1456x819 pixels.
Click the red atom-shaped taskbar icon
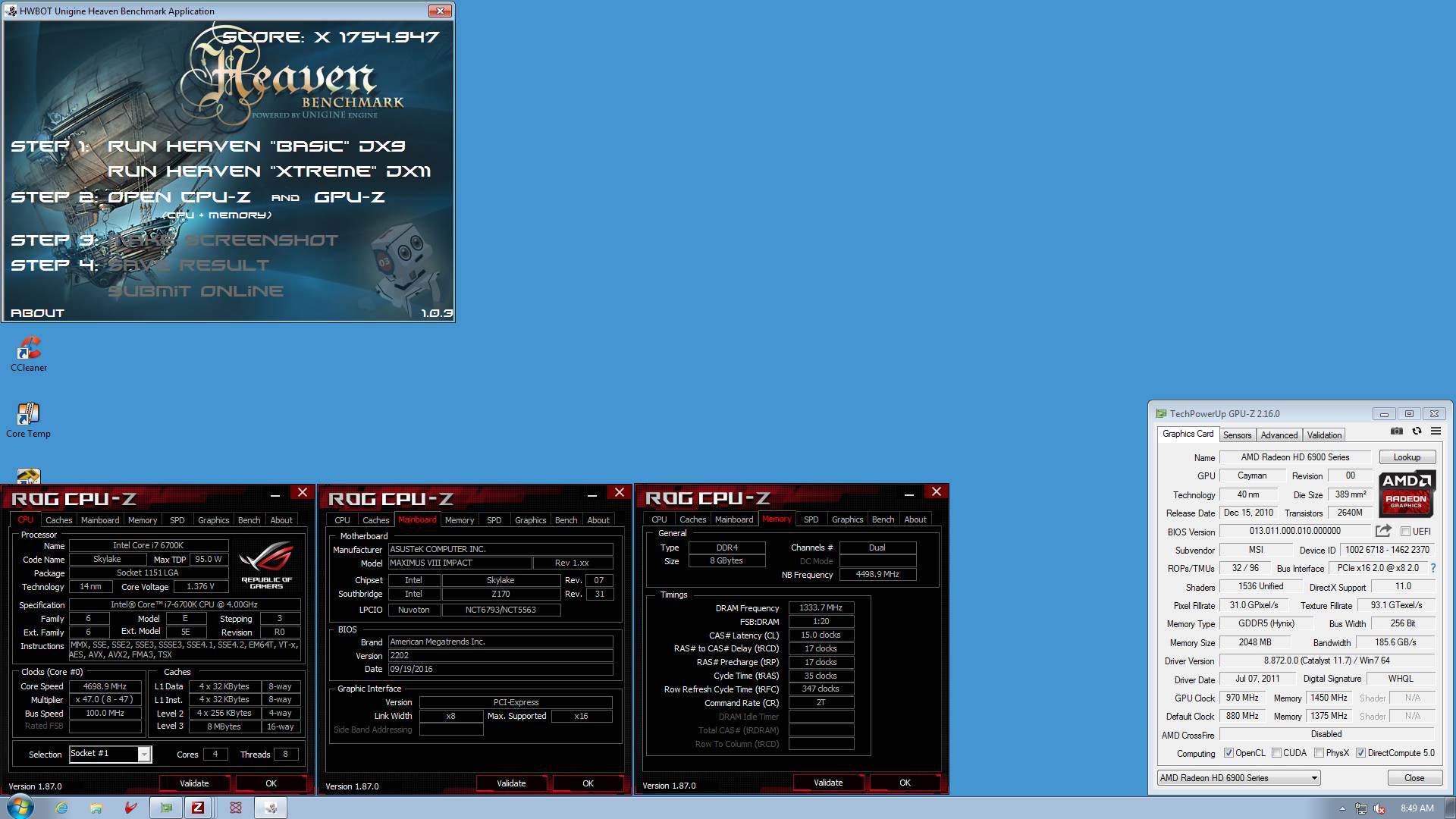click(x=236, y=808)
